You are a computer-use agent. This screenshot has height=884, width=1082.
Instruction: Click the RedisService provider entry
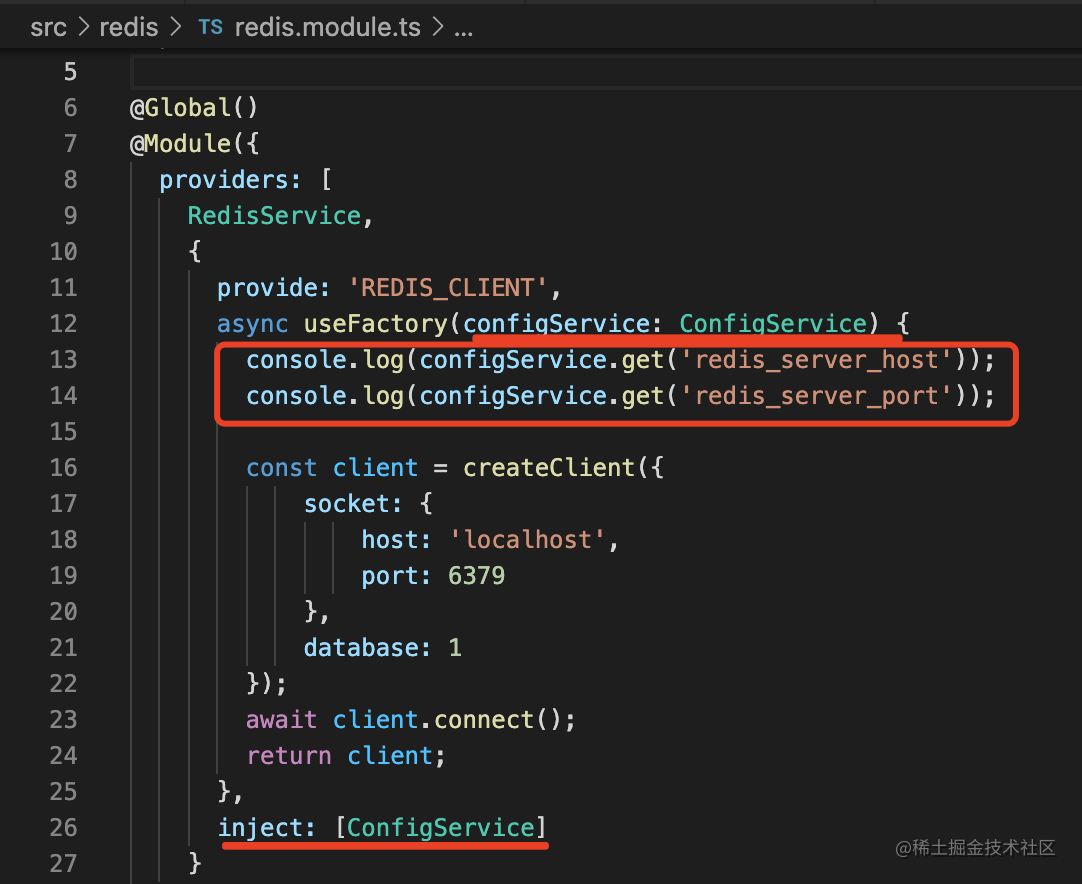274,216
